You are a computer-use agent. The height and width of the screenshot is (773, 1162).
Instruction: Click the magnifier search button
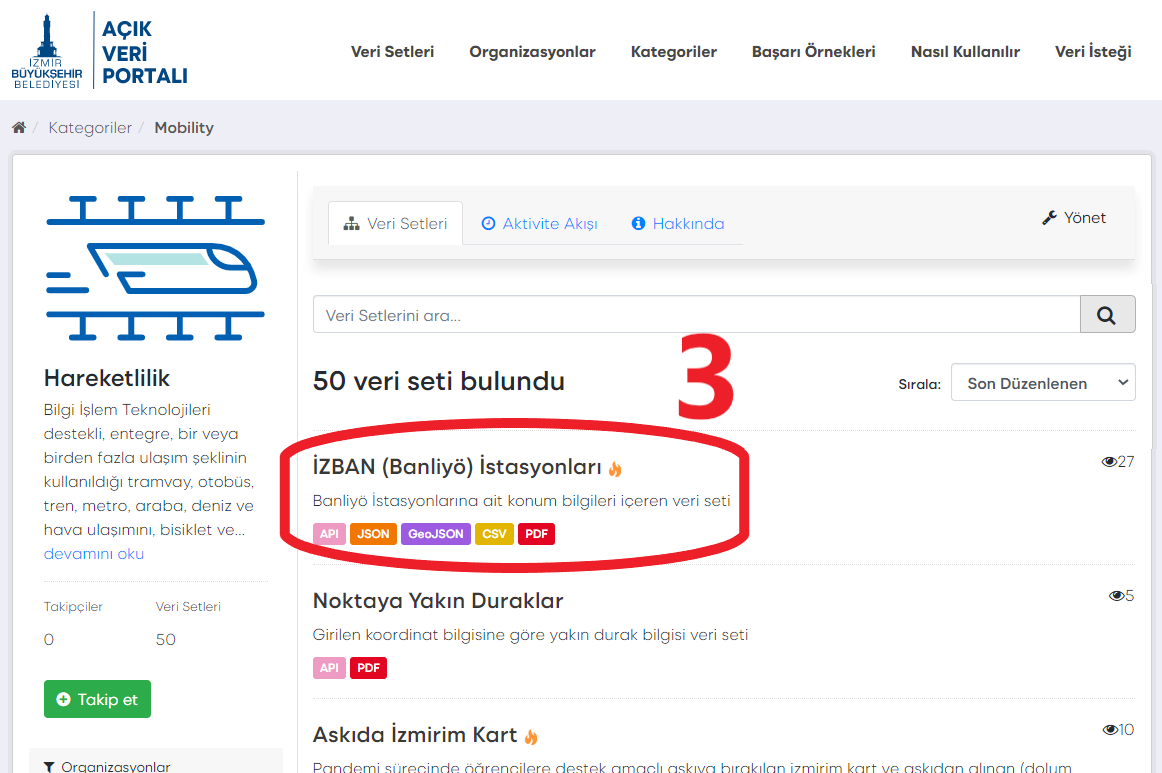[1107, 314]
